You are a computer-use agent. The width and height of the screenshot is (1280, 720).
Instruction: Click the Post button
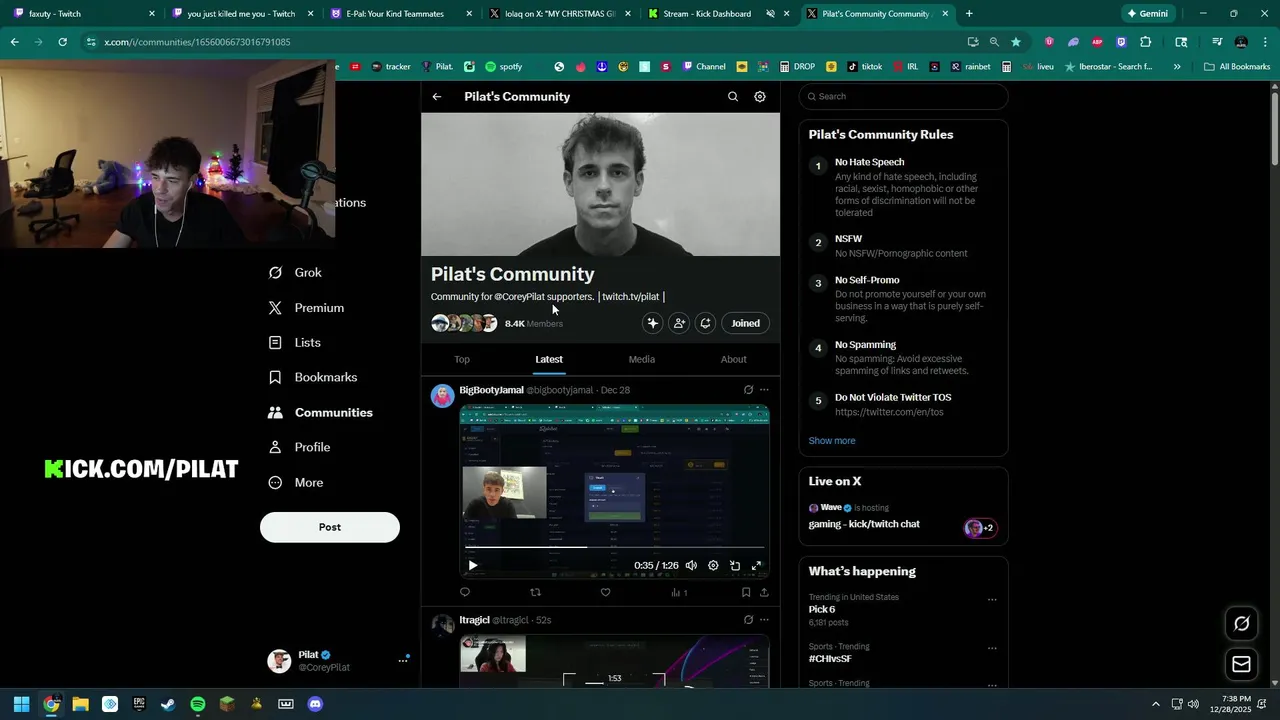click(330, 527)
